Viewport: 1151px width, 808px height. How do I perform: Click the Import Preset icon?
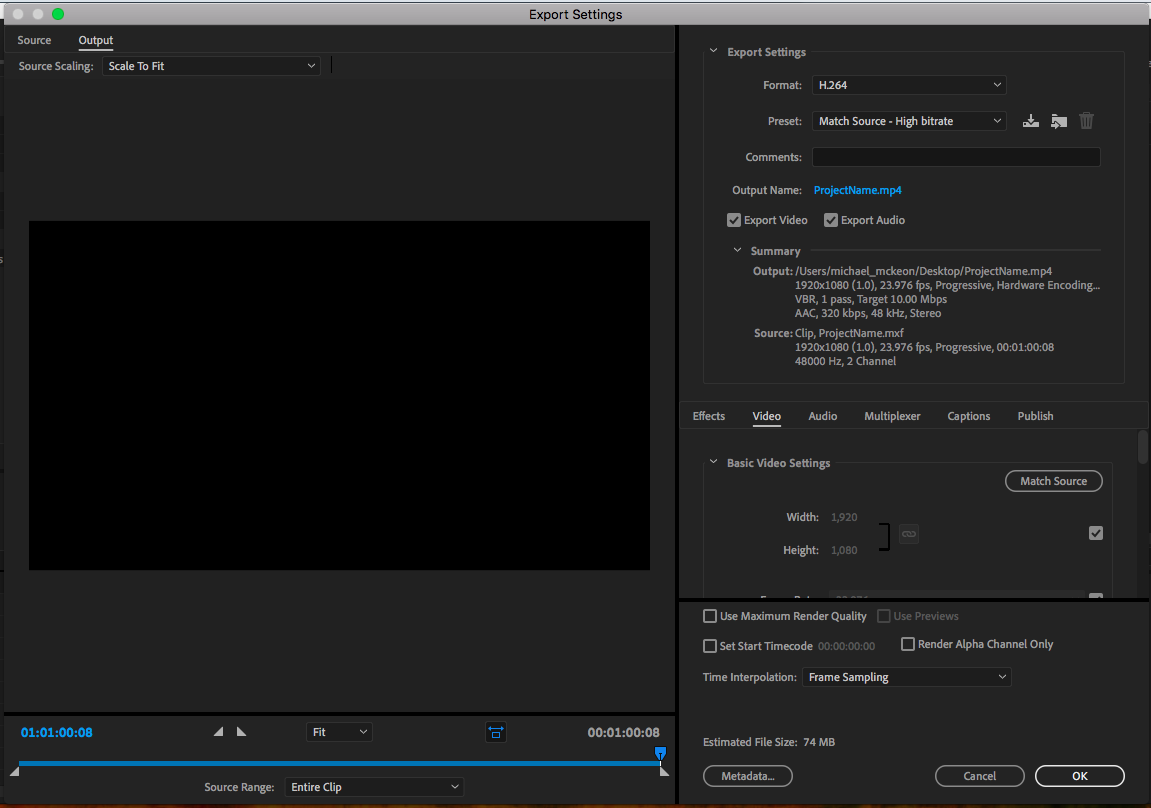1059,121
